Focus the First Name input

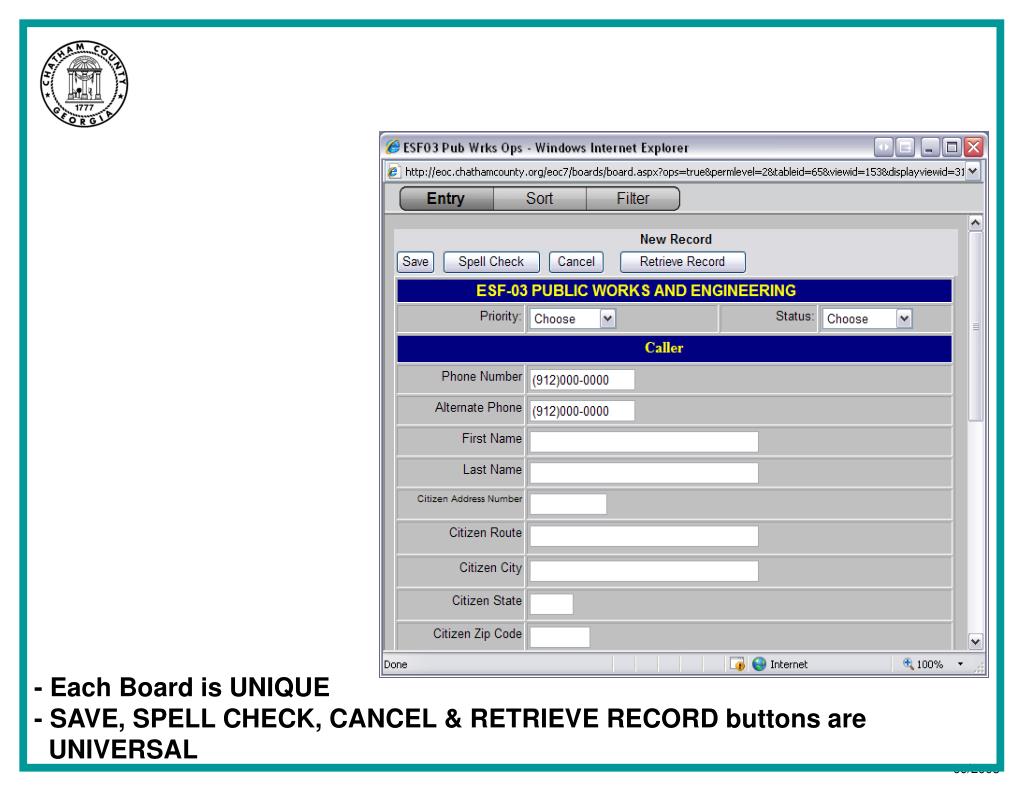point(644,442)
